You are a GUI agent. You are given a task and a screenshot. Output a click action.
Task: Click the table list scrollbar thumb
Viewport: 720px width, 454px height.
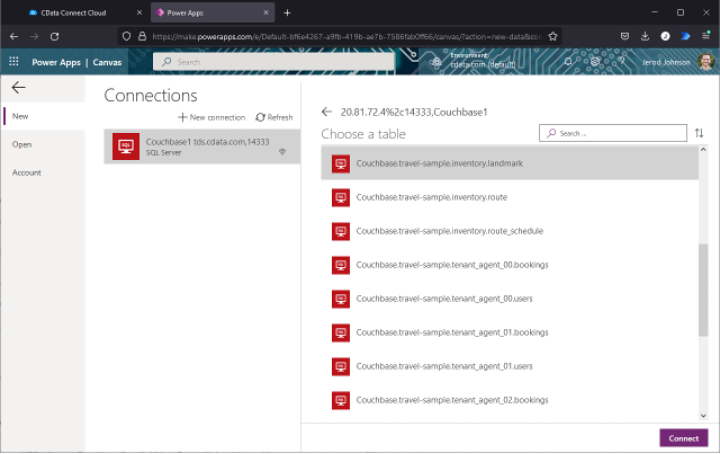pos(703,290)
